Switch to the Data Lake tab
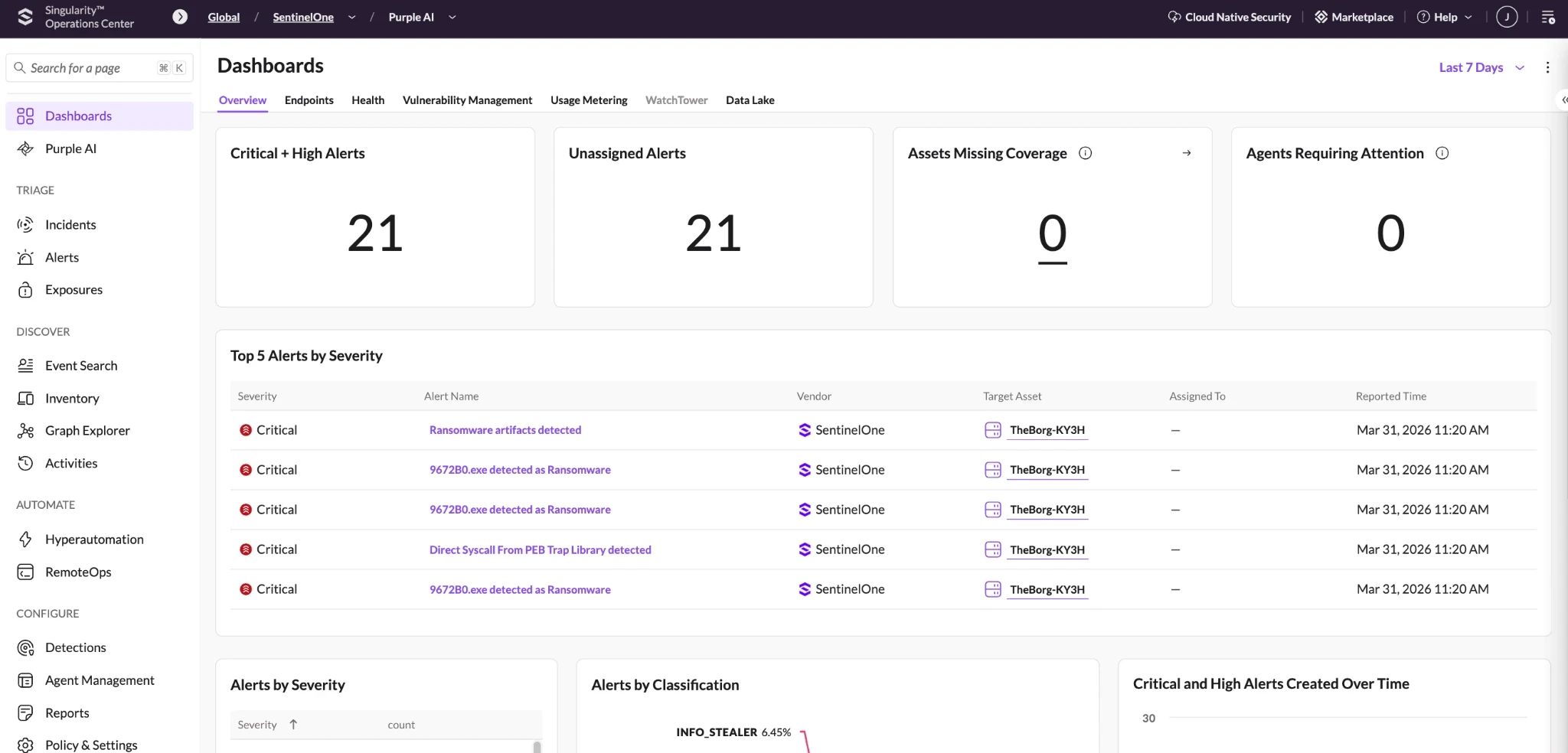The height and width of the screenshot is (753, 1568). 750,100
